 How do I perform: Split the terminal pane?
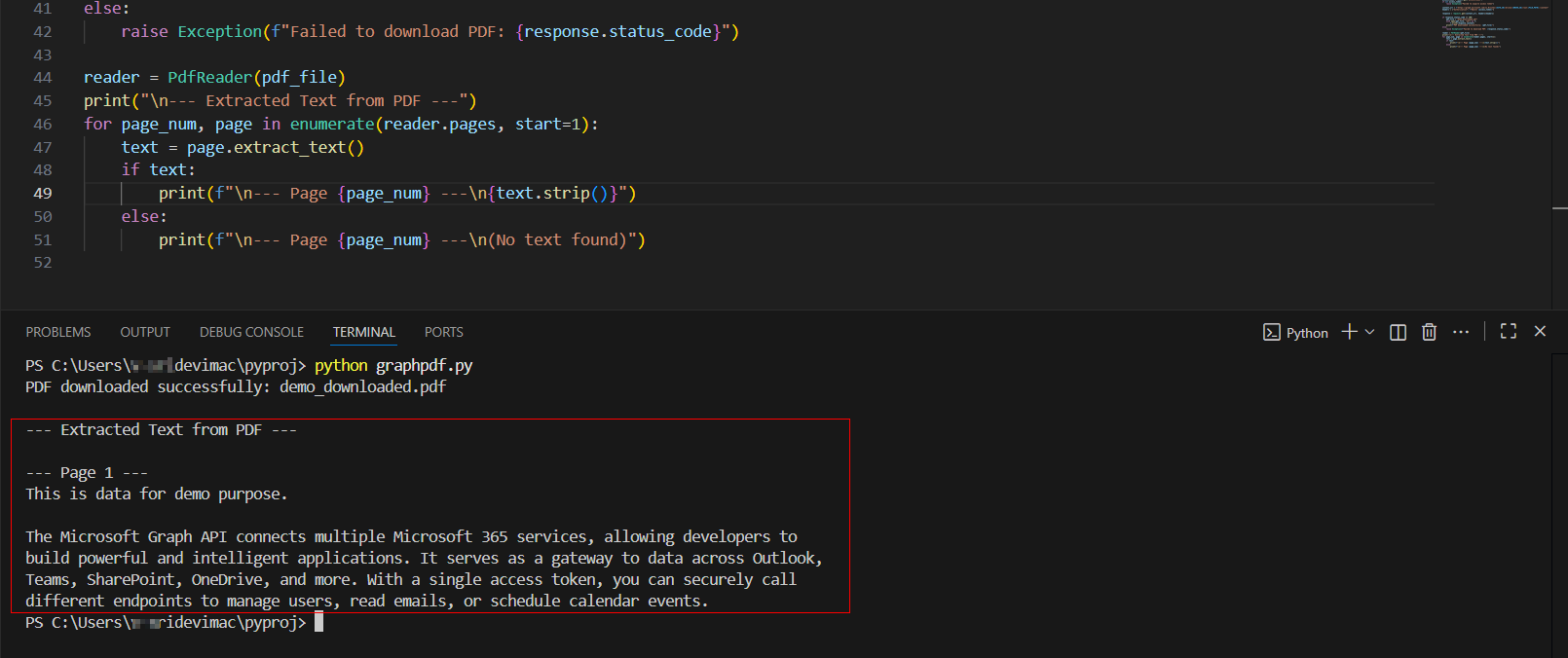click(x=1398, y=332)
